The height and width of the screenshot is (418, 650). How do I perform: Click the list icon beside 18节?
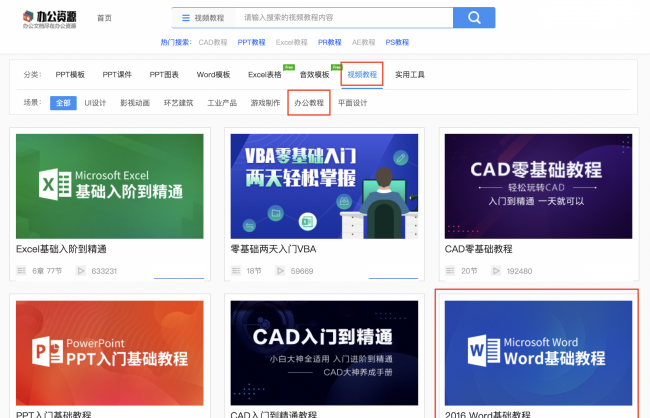pyautogui.click(x=236, y=271)
